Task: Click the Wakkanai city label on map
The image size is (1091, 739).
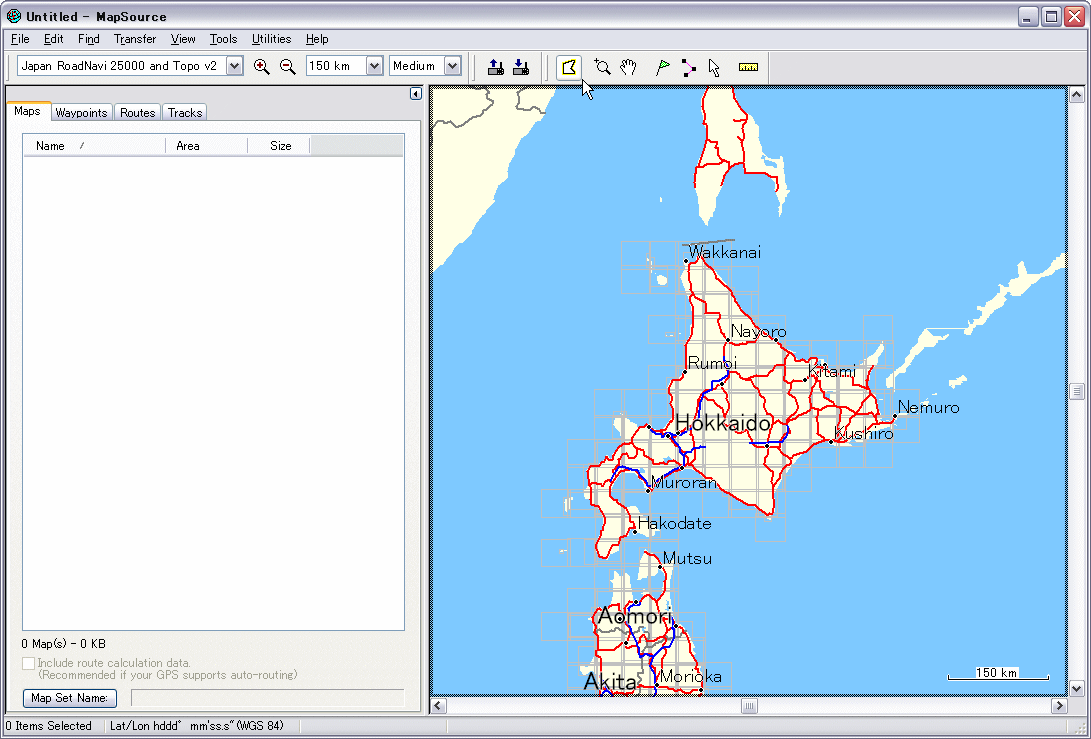Action: click(725, 252)
